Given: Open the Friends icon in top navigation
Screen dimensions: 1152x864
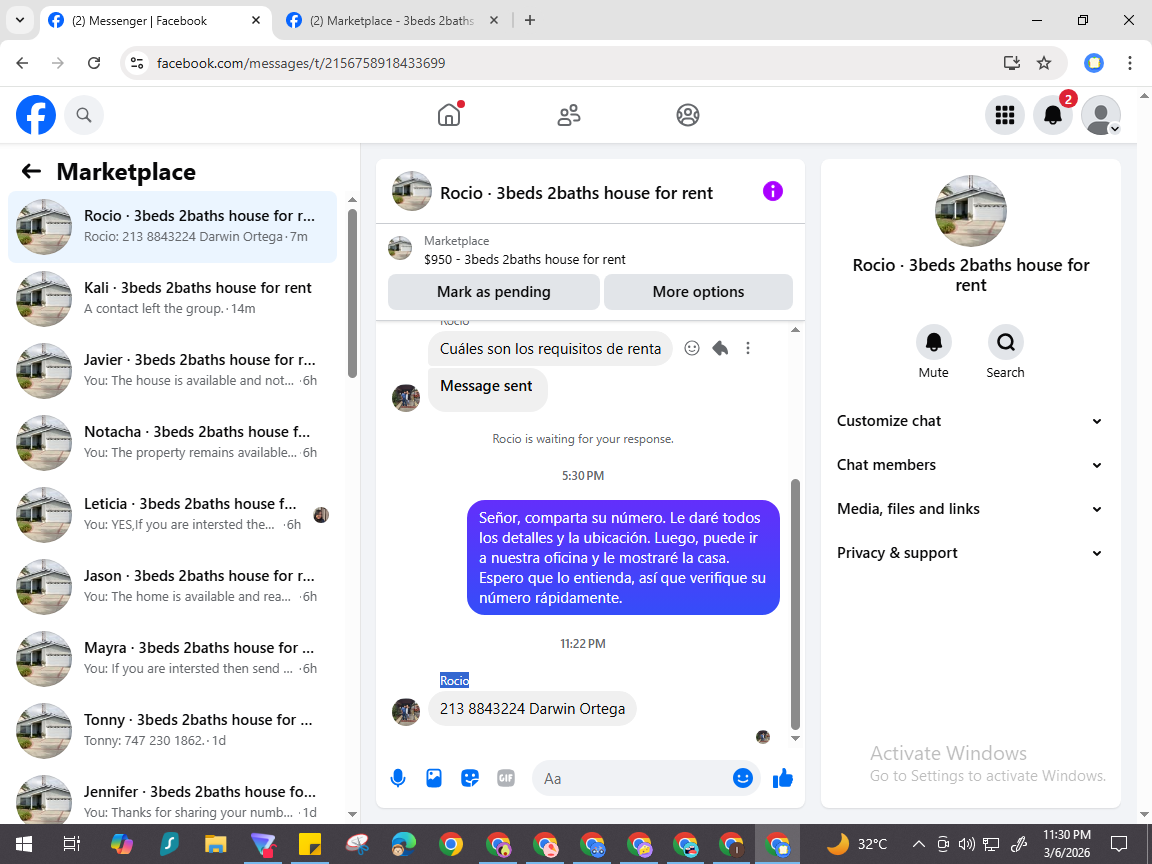Looking at the screenshot, I should coord(569,115).
